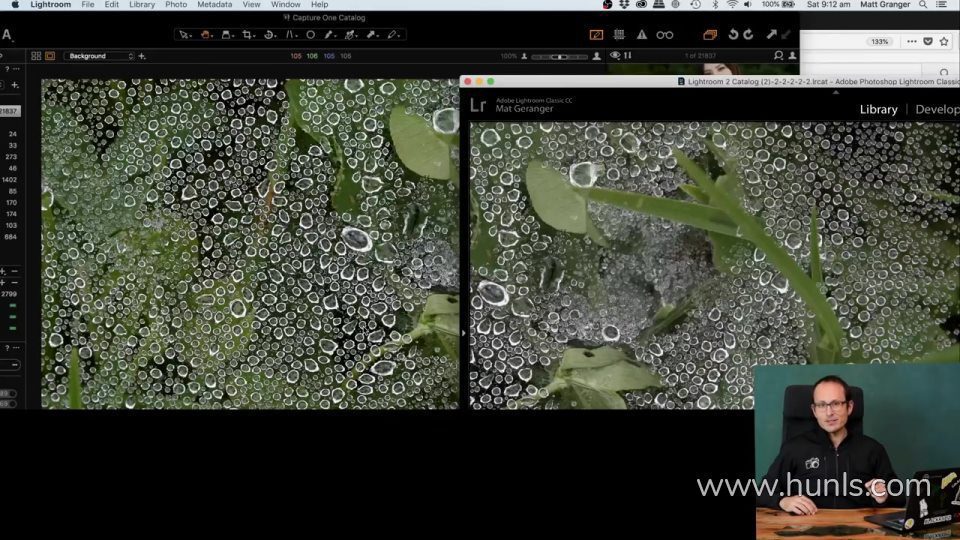Open the Library menu in menu bar
The height and width of the screenshot is (540, 960).
[x=141, y=5]
